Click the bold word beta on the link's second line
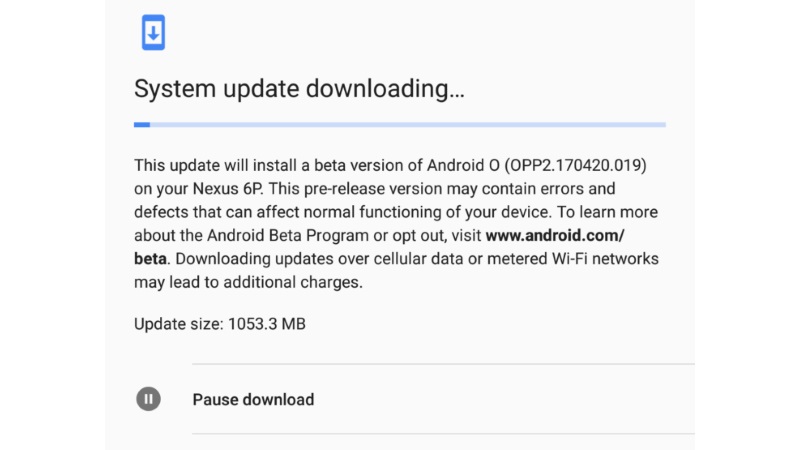Image resolution: width=800 pixels, height=450 pixels. (150, 259)
